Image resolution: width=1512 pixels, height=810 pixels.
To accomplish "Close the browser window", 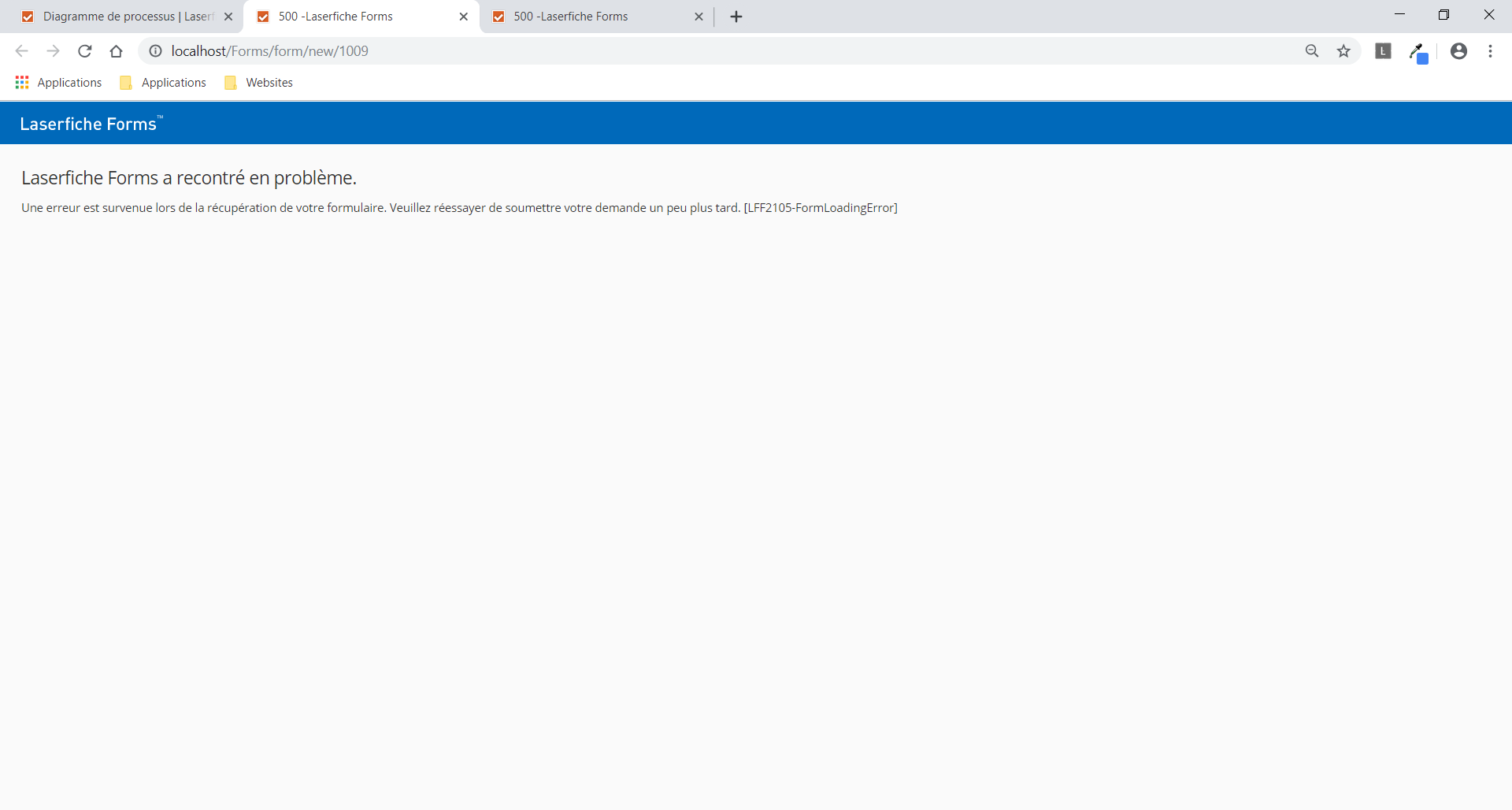I will 1489,15.
